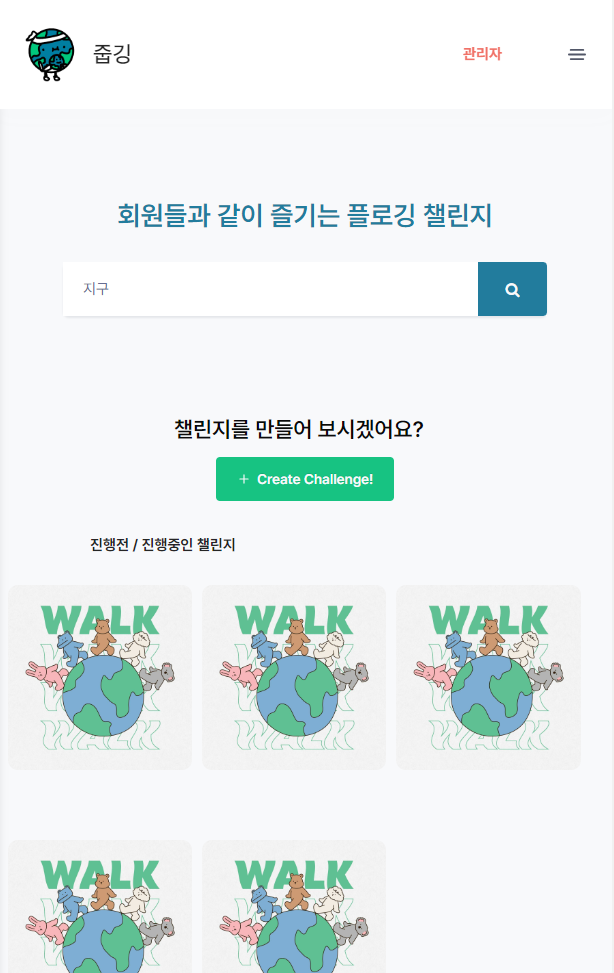The width and height of the screenshot is (614, 973).
Task: Focus the search field containing 지구
Action: coord(270,289)
